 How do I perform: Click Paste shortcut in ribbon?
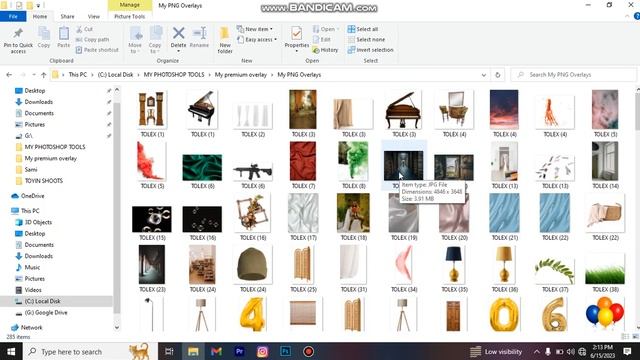tap(97, 50)
